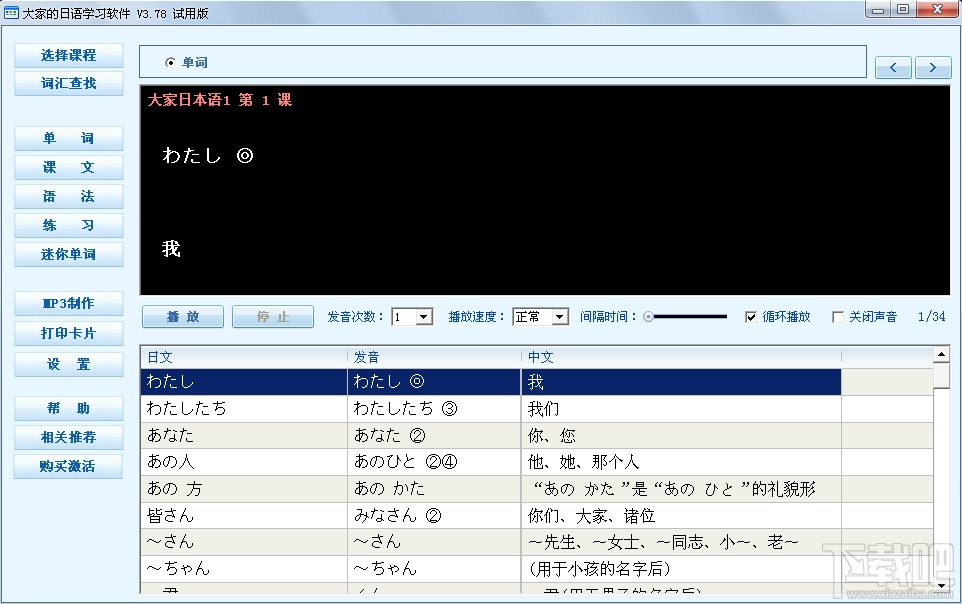Toggle the 循环播放 loop checkbox
Image resolution: width=962 pixels, height=604 pixels.
[x=750, y=317]
